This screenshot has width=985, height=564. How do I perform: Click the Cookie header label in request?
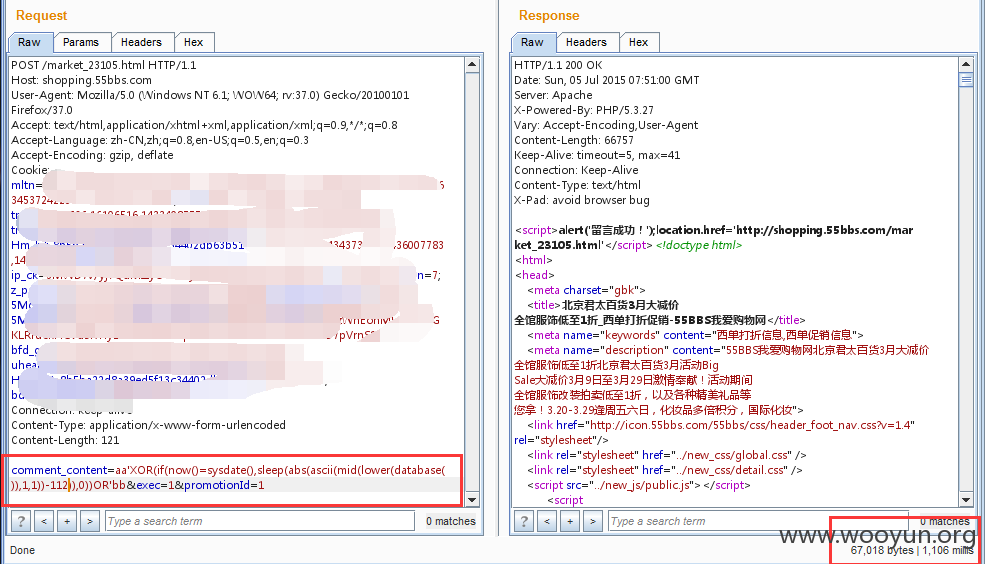pos(30,170)
